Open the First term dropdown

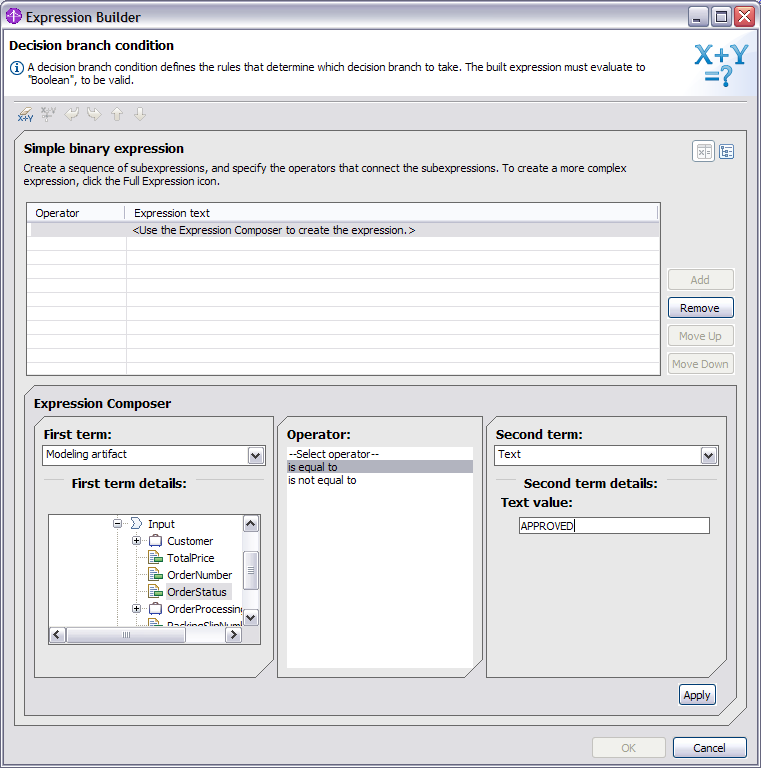pyautogui.click(x=255, y=455)
